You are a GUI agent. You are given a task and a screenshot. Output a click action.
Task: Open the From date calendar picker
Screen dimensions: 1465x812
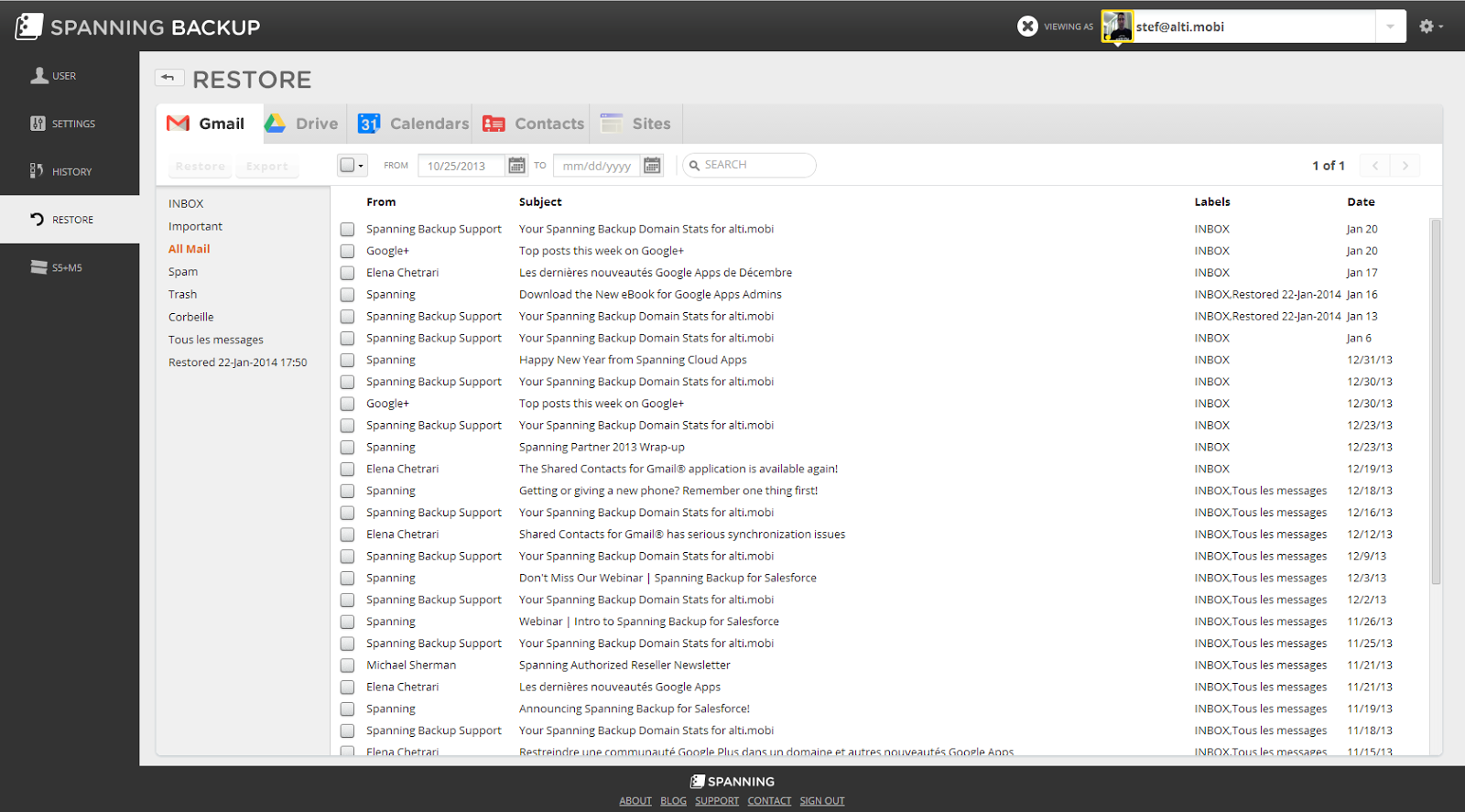[x=517, y=166]
